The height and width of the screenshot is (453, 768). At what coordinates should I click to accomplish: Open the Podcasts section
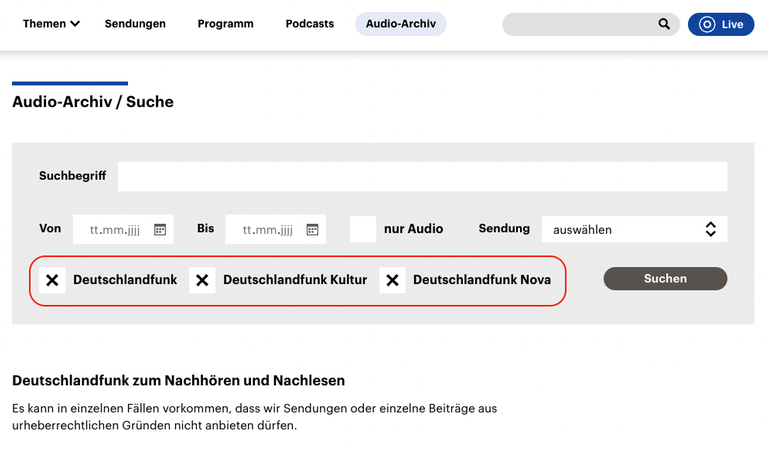coord(310,24)
